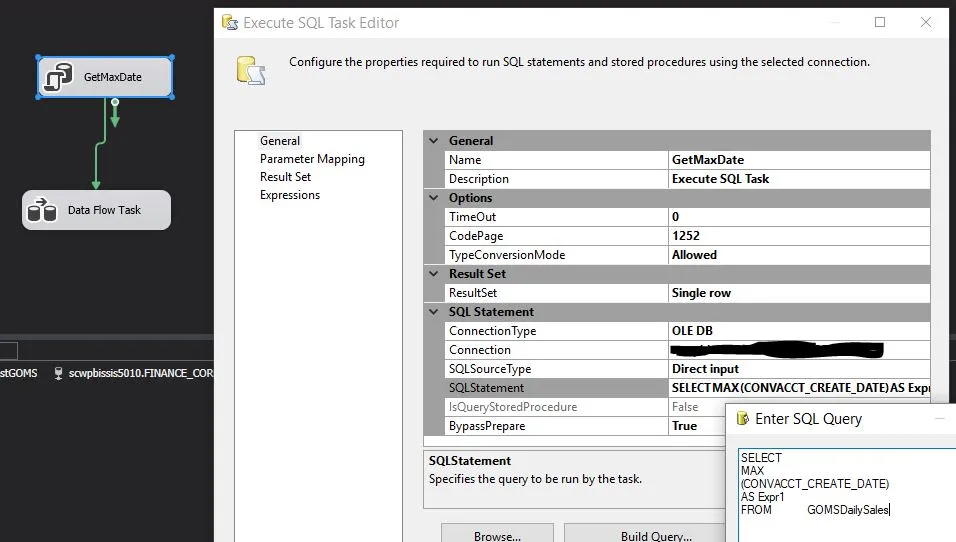Select the IsQueryStoredProcedure property label
956x542 pixels.
click(x=513, y=407)
